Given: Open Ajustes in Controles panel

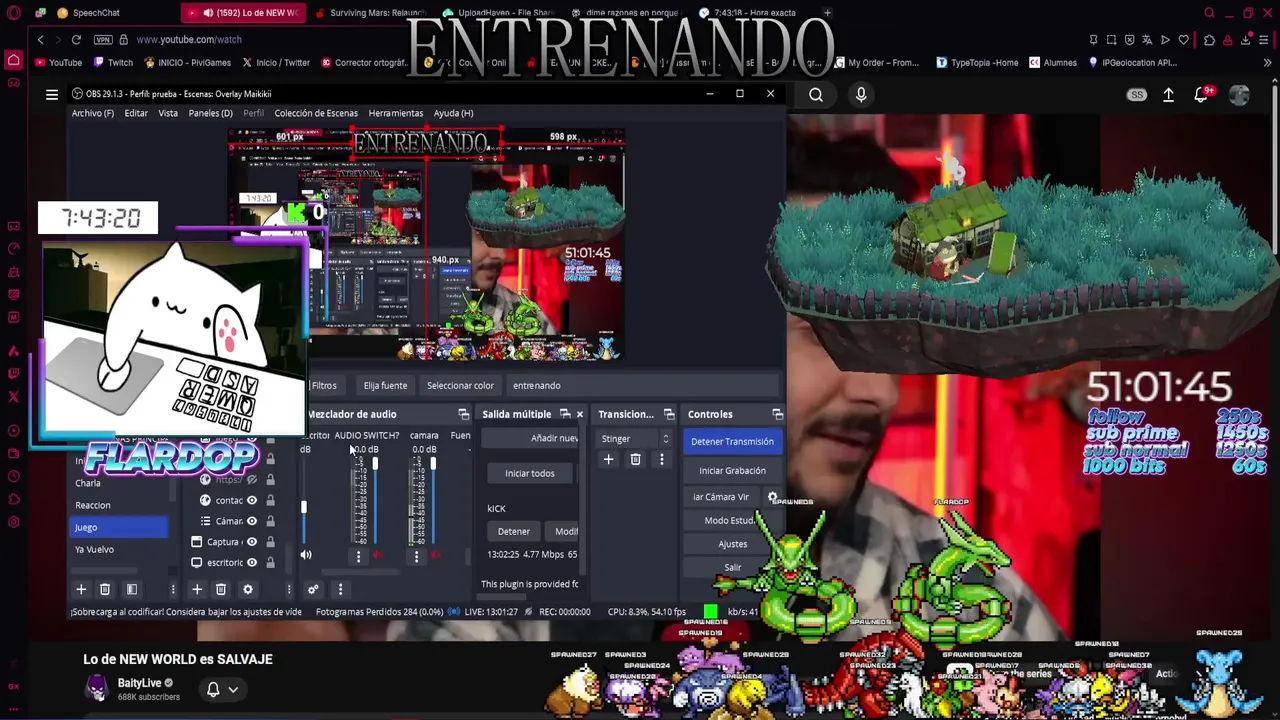Looking at the screenshot, I should pos(732,544).
